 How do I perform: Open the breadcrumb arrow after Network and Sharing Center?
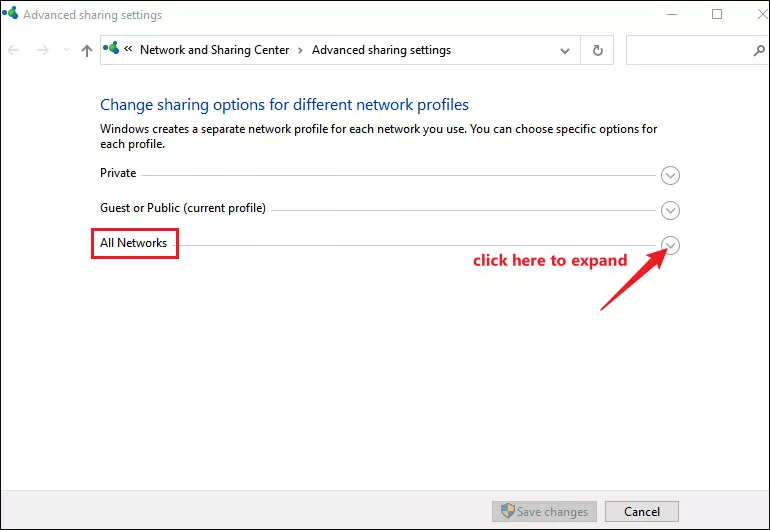point(300,51)
